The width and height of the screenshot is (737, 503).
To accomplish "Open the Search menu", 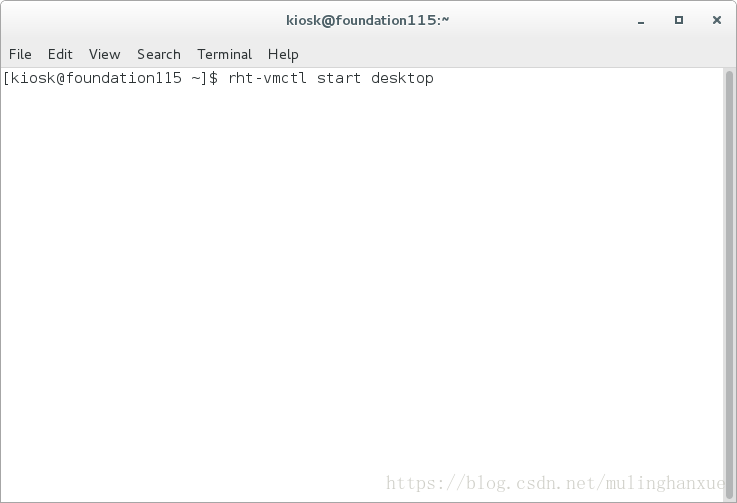I will pos(159,55).
